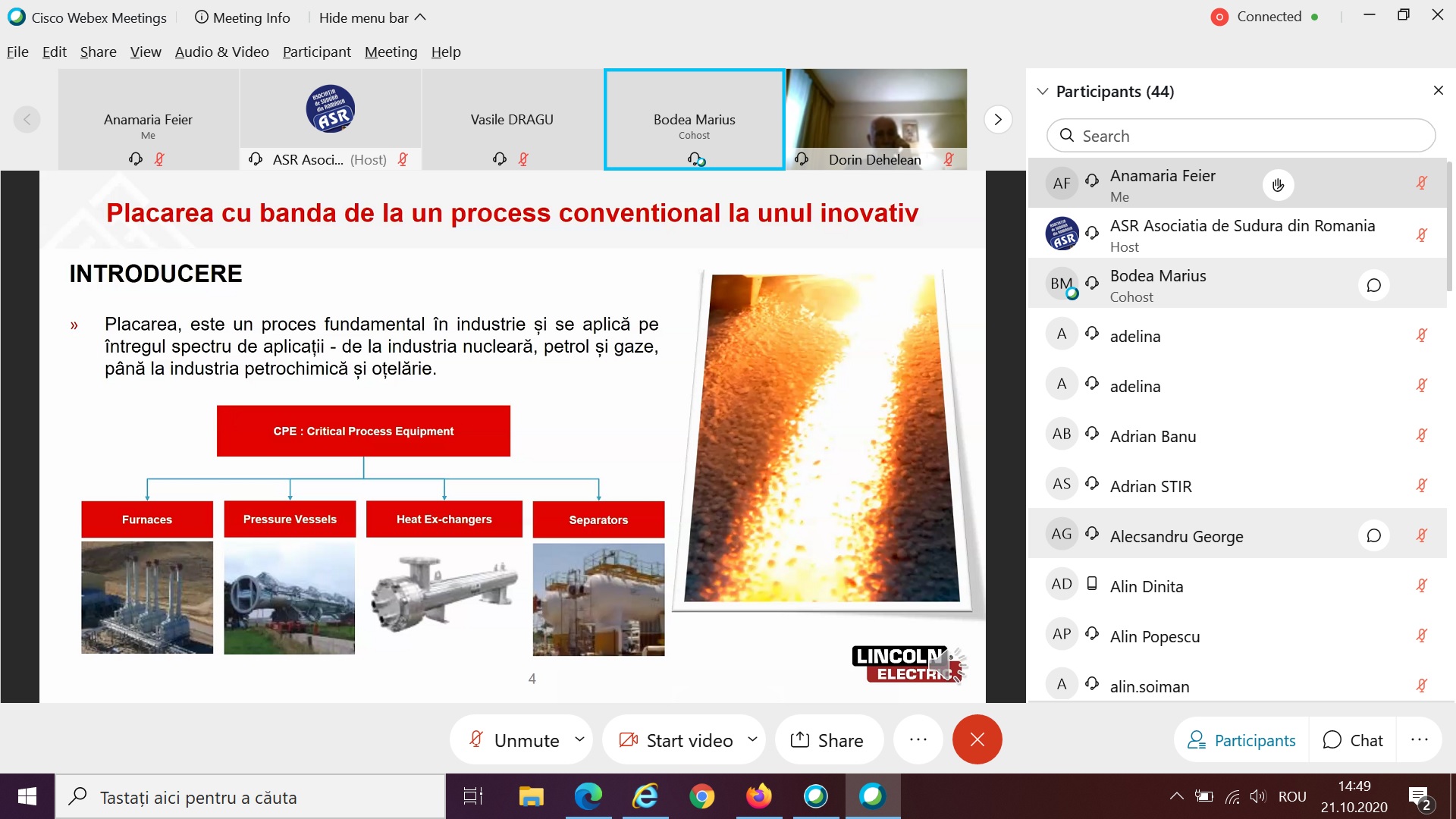
Task: Open the Audio & Video menu
Action: (221, 52)
